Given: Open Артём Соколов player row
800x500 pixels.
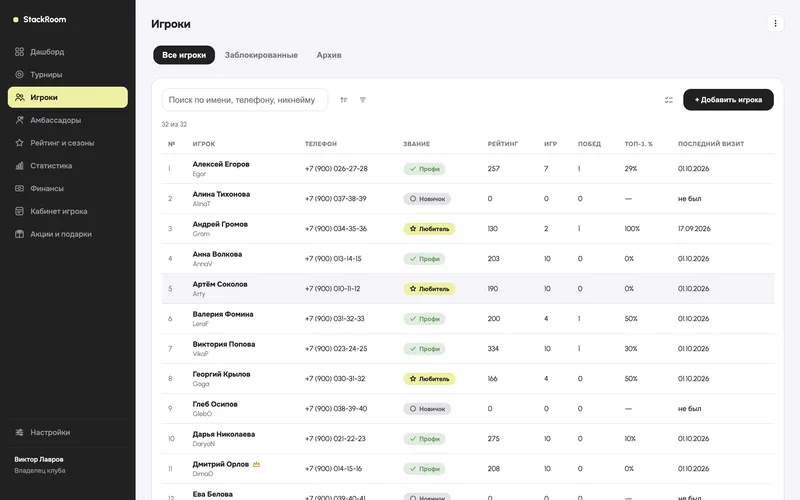Looking at the screenshot, I should [x=467, y=289].
